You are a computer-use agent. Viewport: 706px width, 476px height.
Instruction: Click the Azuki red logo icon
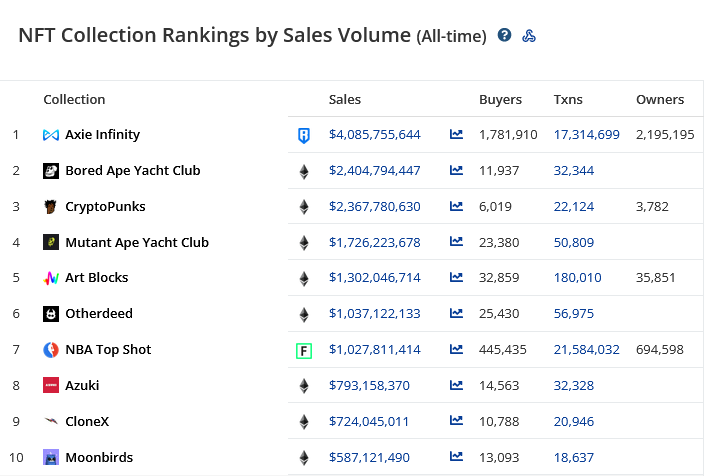(x=51, y=385)
